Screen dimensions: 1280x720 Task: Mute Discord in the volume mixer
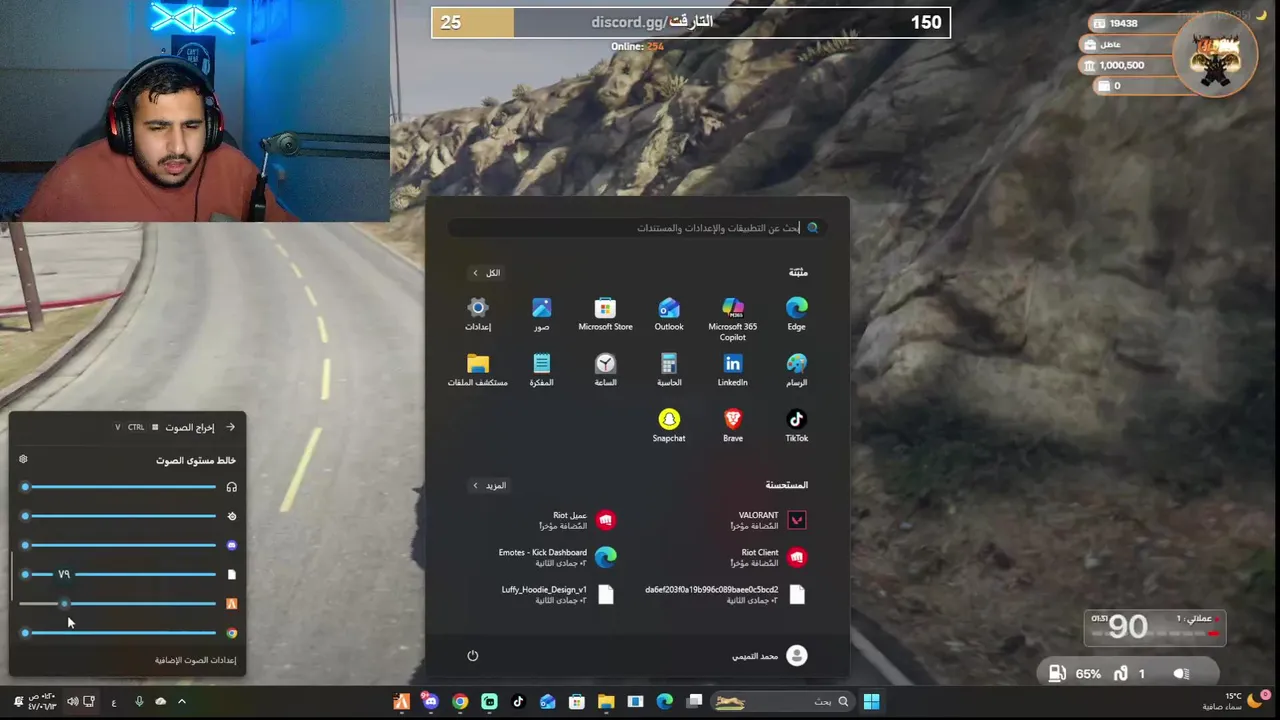click(x=231, y=545)
